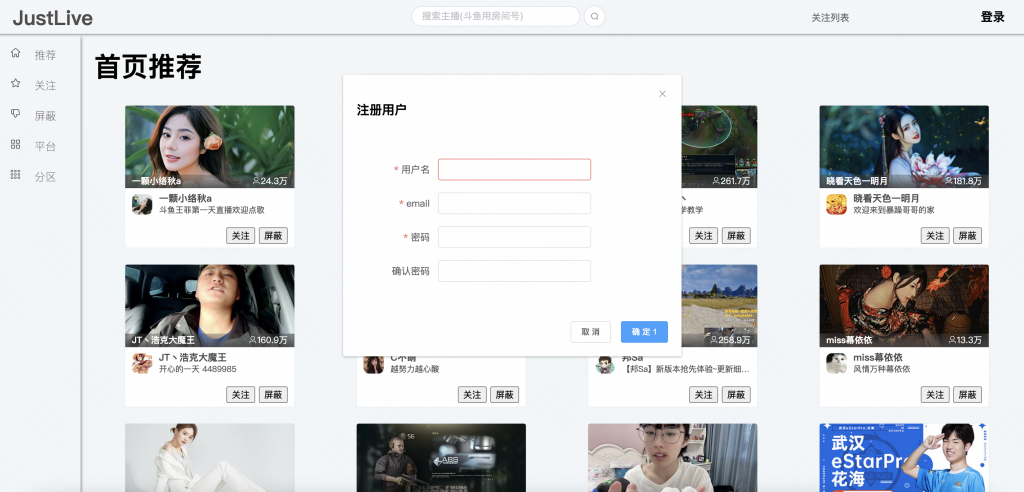Click the 13.3万 viewer count
Image resolution: width=1024 pixels, height=492 pixels.
point(965,340)
